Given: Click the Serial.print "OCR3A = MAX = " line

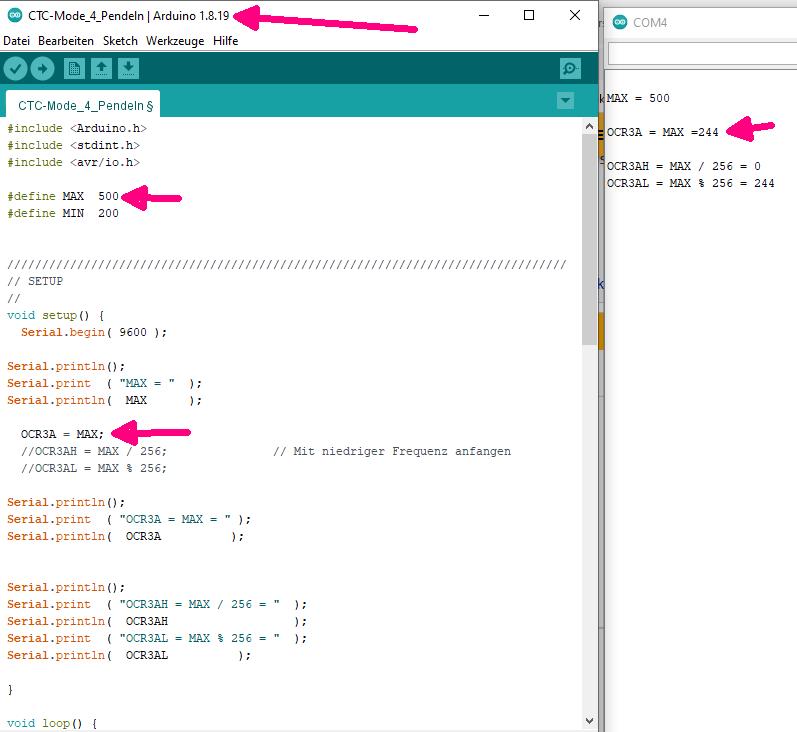Looking at the screenshot, I should pos(129,520).
